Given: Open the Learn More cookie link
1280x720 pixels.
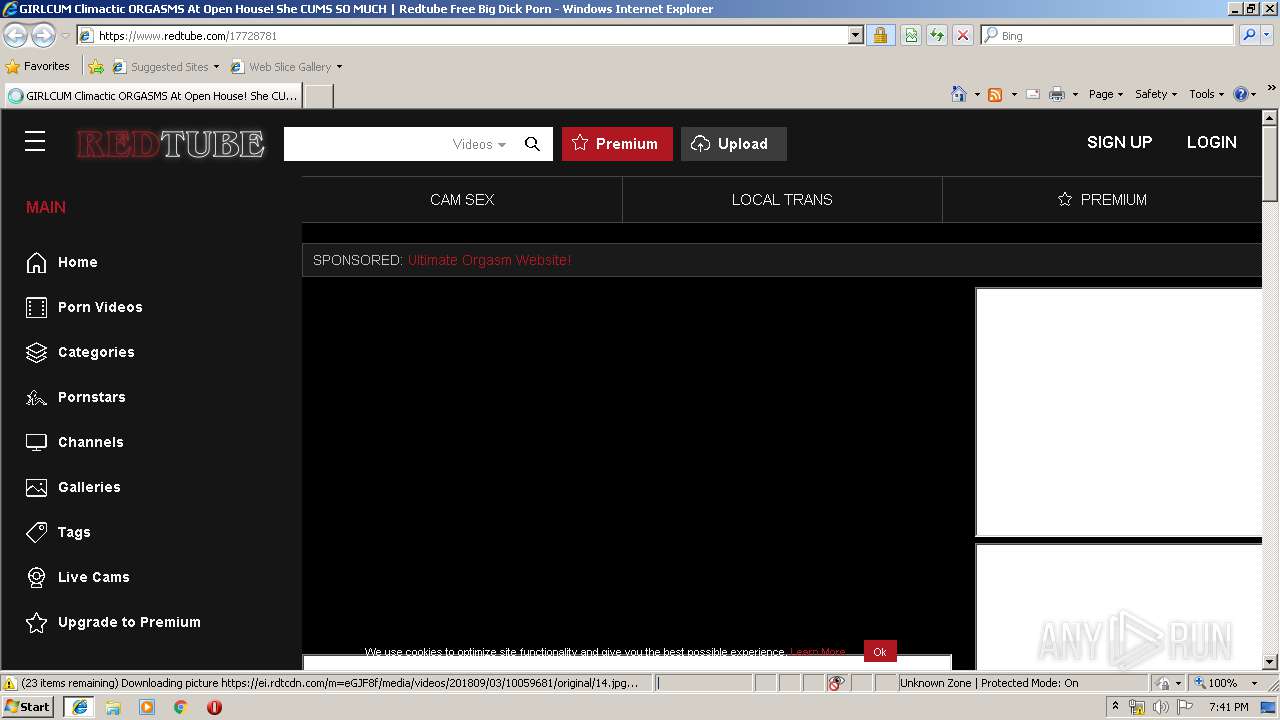Looking at the screenshot, I should [x=818, y=652].
